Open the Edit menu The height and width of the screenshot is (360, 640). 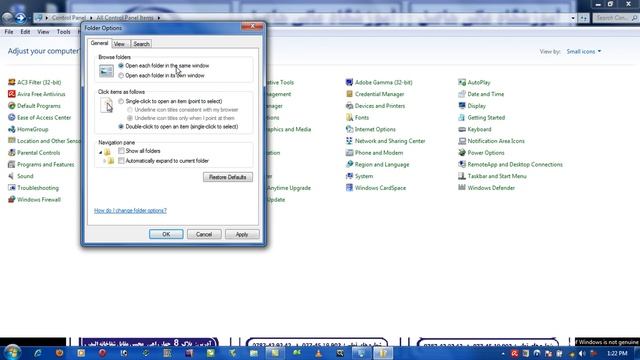[x=25, y=32]
